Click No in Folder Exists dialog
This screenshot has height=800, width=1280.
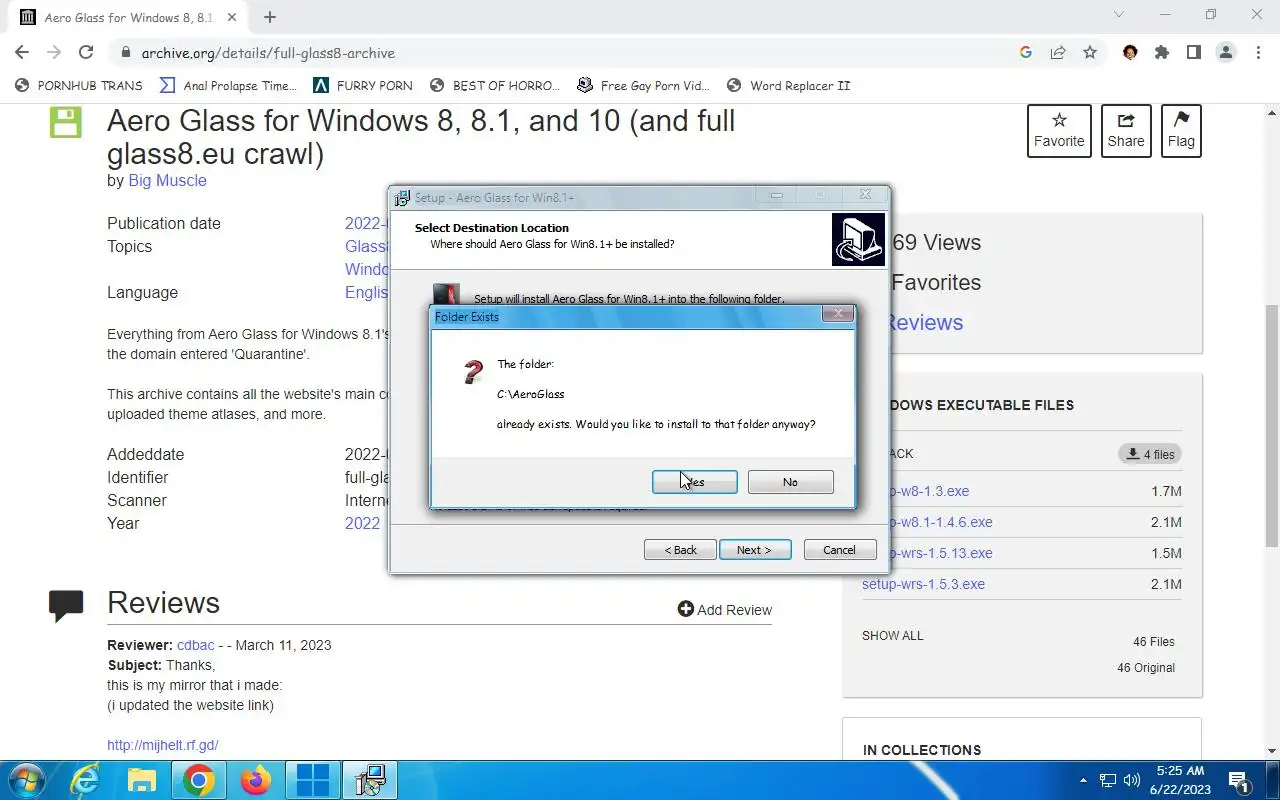click(790, 482)
